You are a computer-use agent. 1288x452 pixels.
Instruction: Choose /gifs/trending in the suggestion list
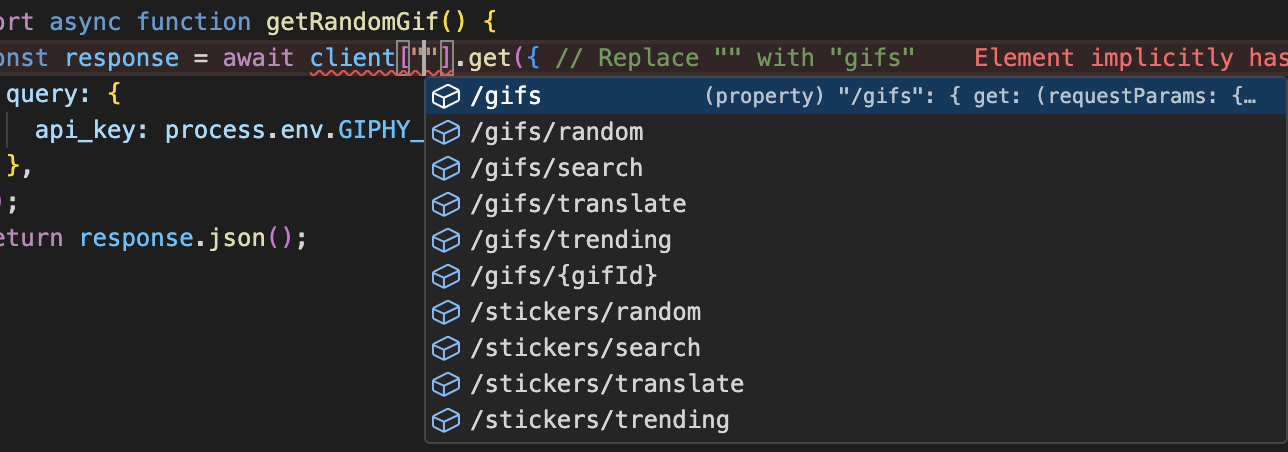[x=570, y=240]
